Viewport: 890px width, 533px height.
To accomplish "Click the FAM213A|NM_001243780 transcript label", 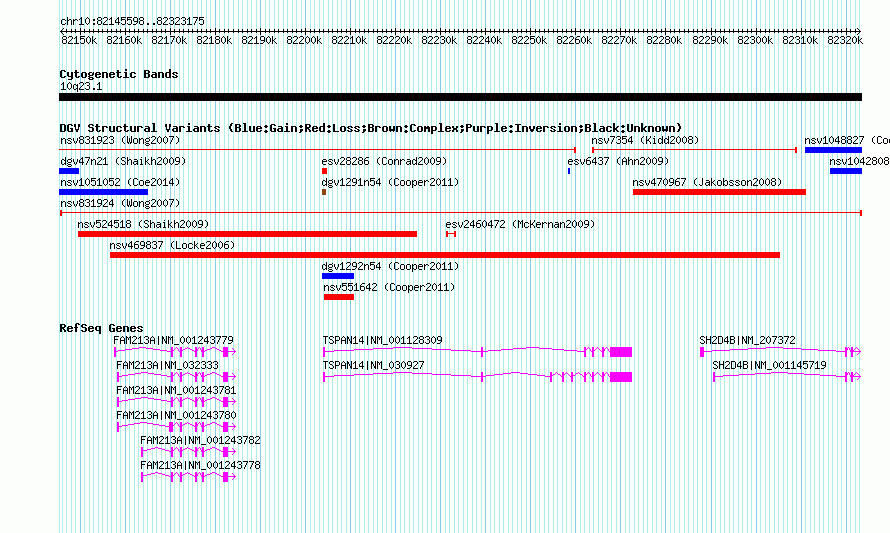I will click(x=176, y=415).
